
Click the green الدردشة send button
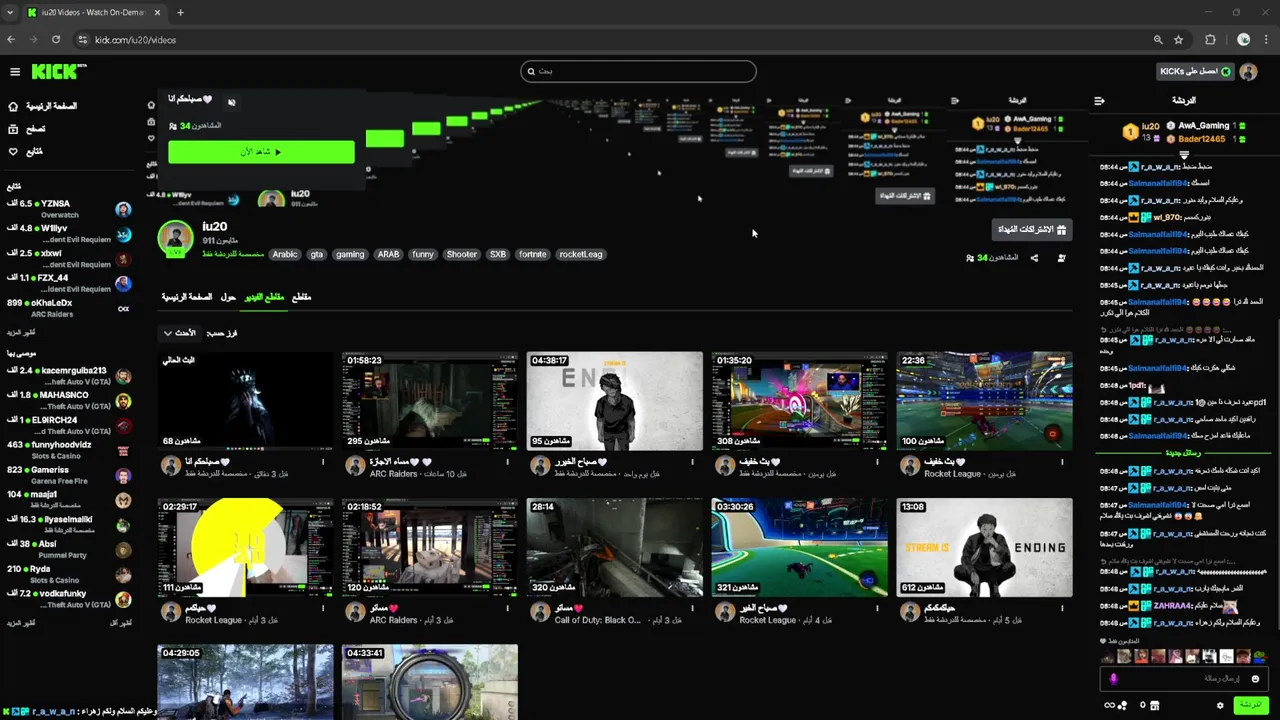coord(1250,705)
